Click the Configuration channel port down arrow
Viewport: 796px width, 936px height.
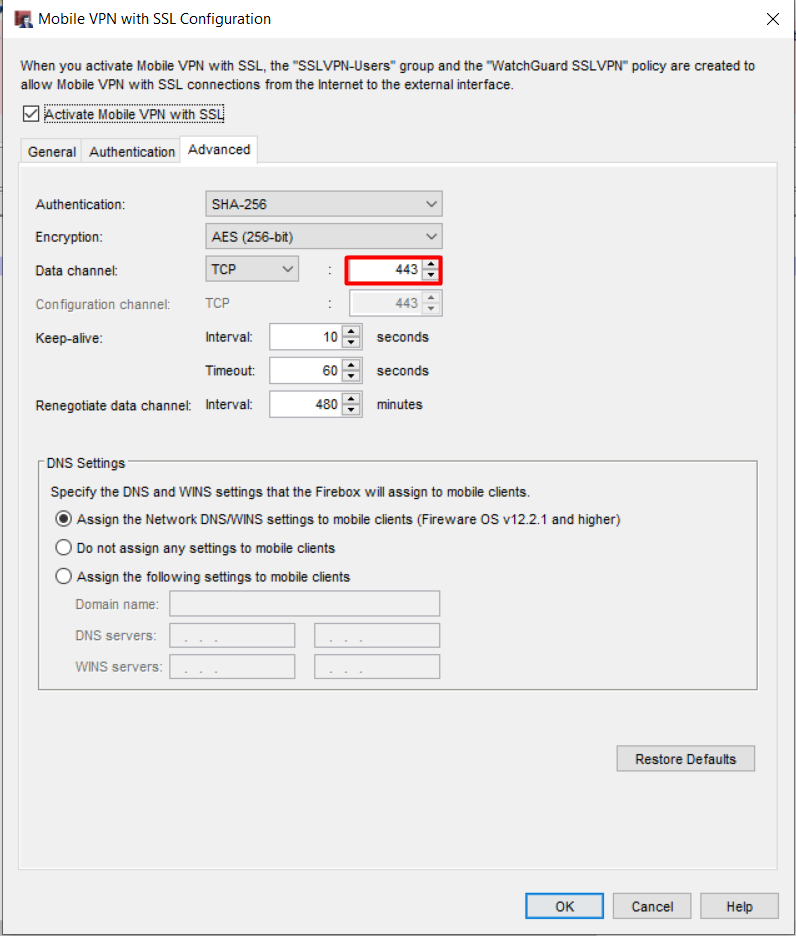(x=431, y=309)
